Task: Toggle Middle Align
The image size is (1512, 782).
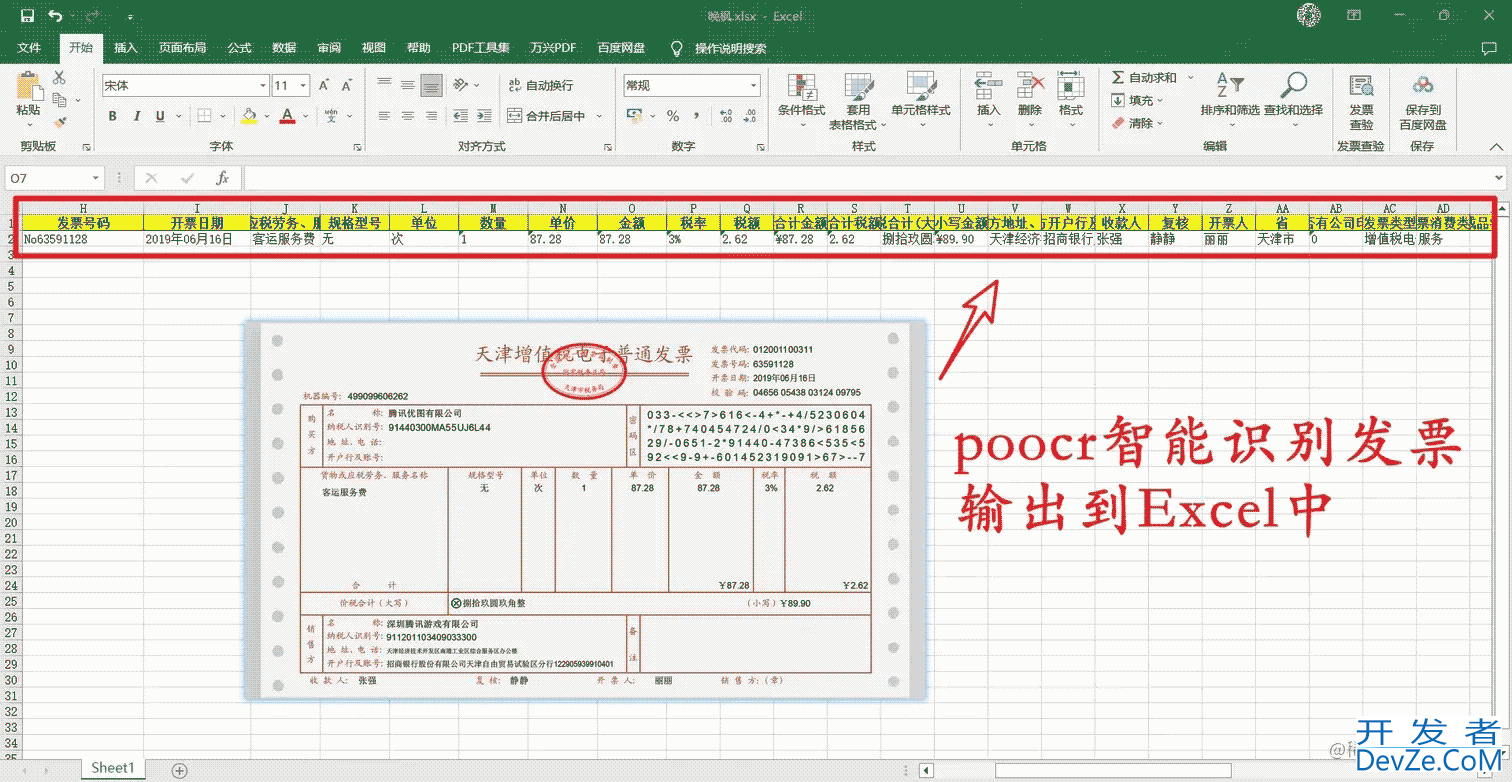Action: [x=407, y=86]
